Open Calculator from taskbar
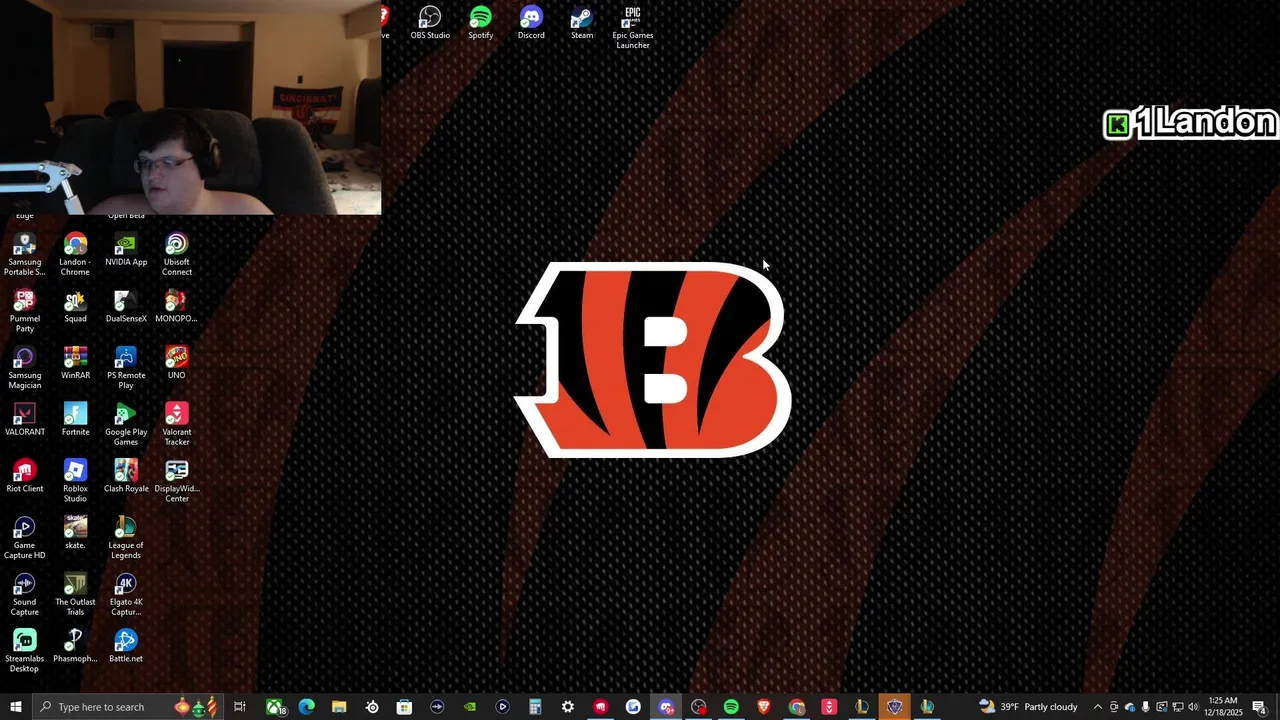Image resolution: width=1280 pixels, height=720 pixels. [x=535, y=707]
